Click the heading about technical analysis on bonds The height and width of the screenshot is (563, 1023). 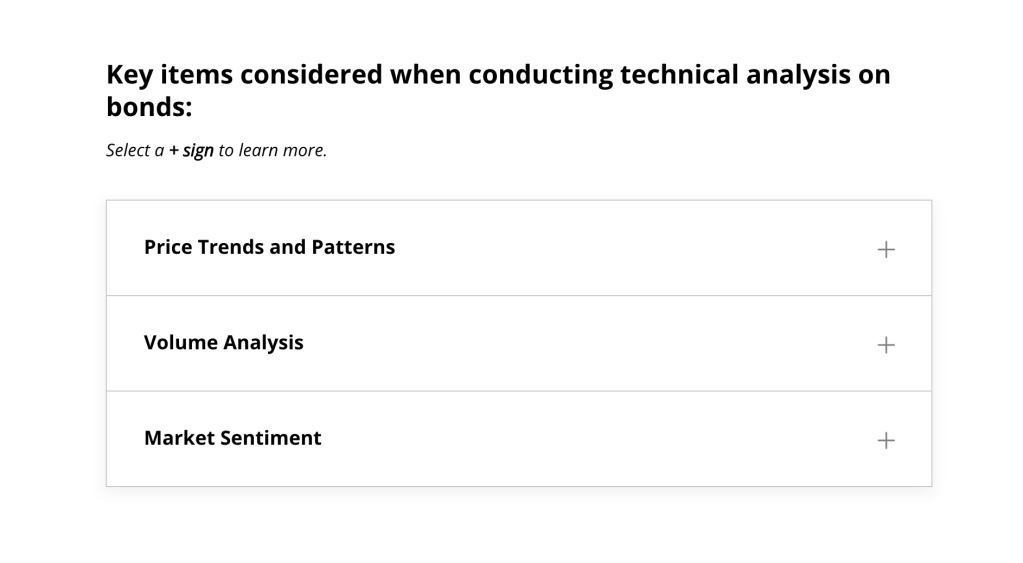pos(498,91)
